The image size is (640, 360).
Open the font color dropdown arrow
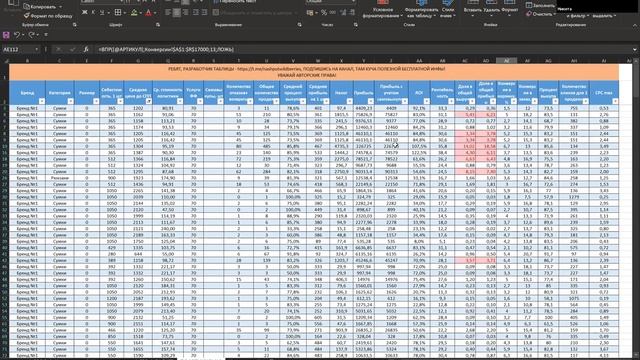(155, 13)
